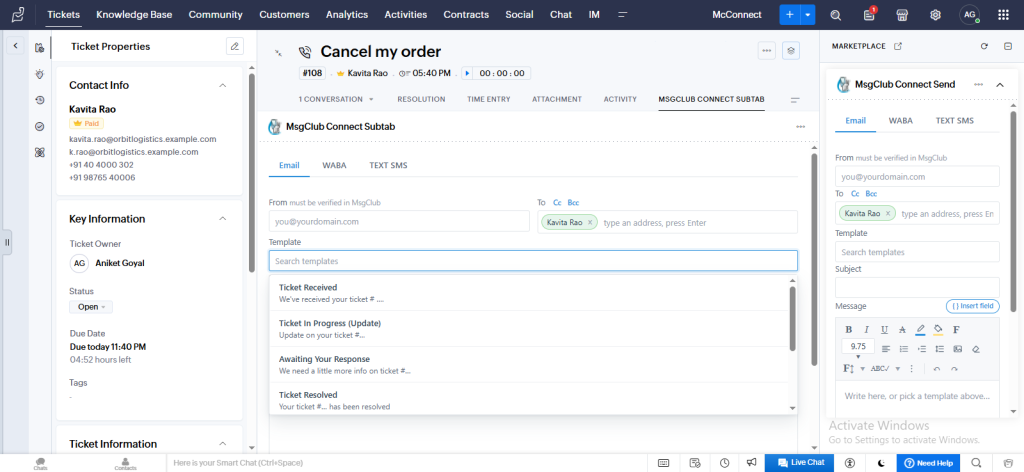Select WABA tab in MsgClub Connect Subtab

(334, 165)
